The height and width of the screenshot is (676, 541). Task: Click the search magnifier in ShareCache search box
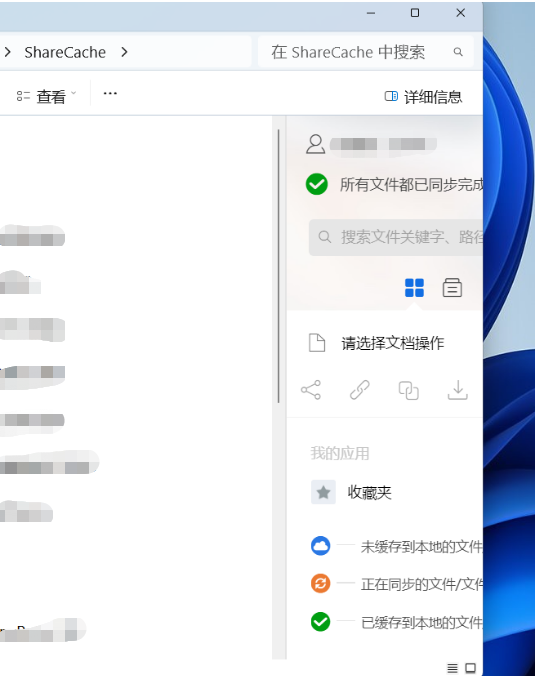tap(458, 52)
